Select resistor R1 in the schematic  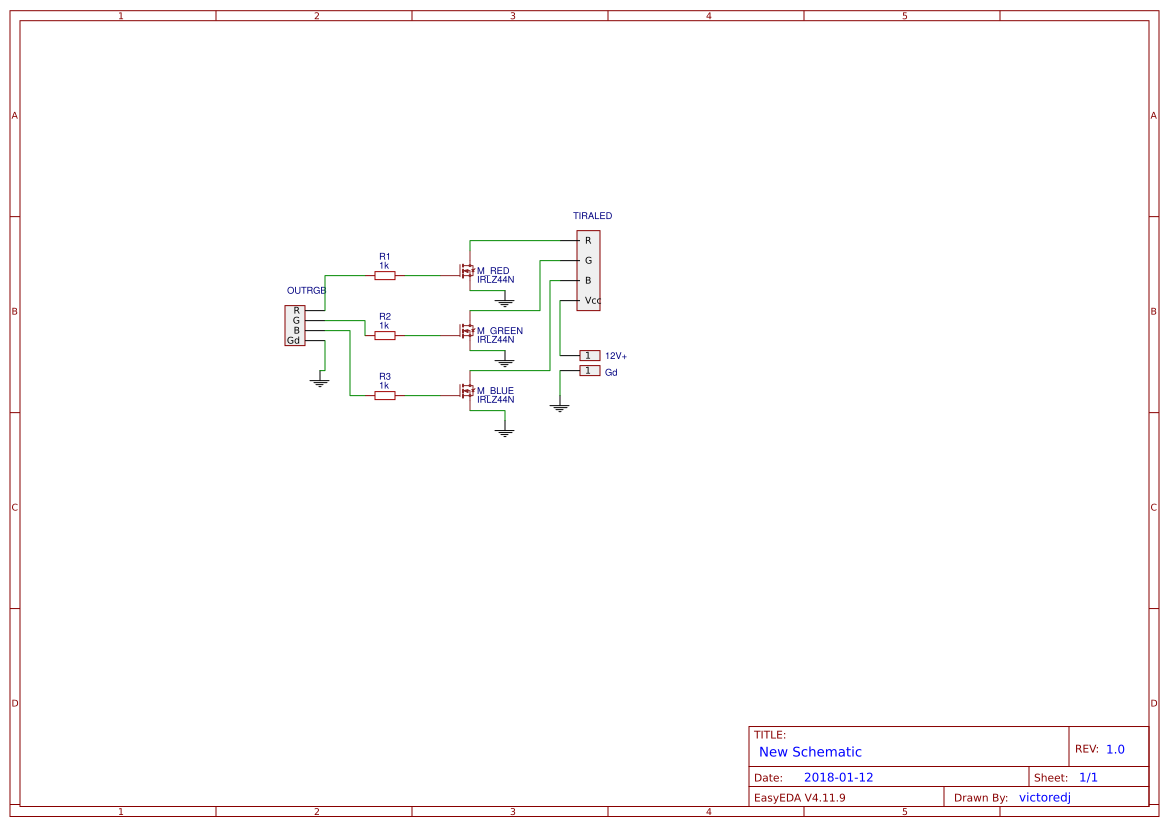click(385, 274)
